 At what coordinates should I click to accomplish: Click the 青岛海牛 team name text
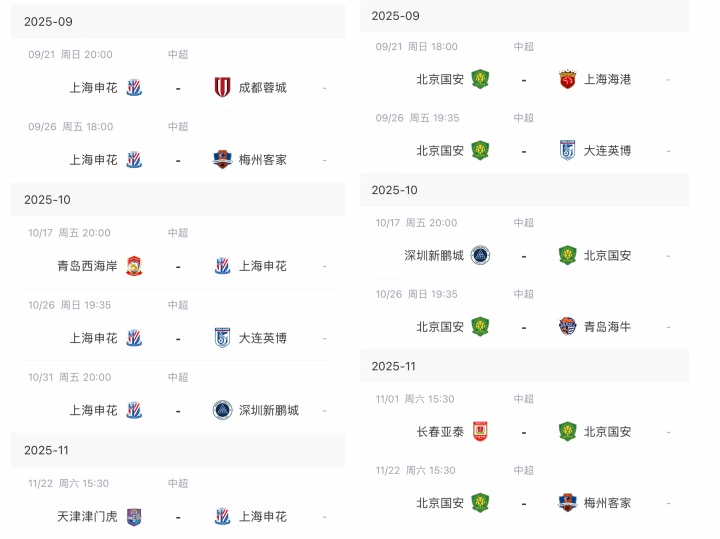[x=608, y=326]
